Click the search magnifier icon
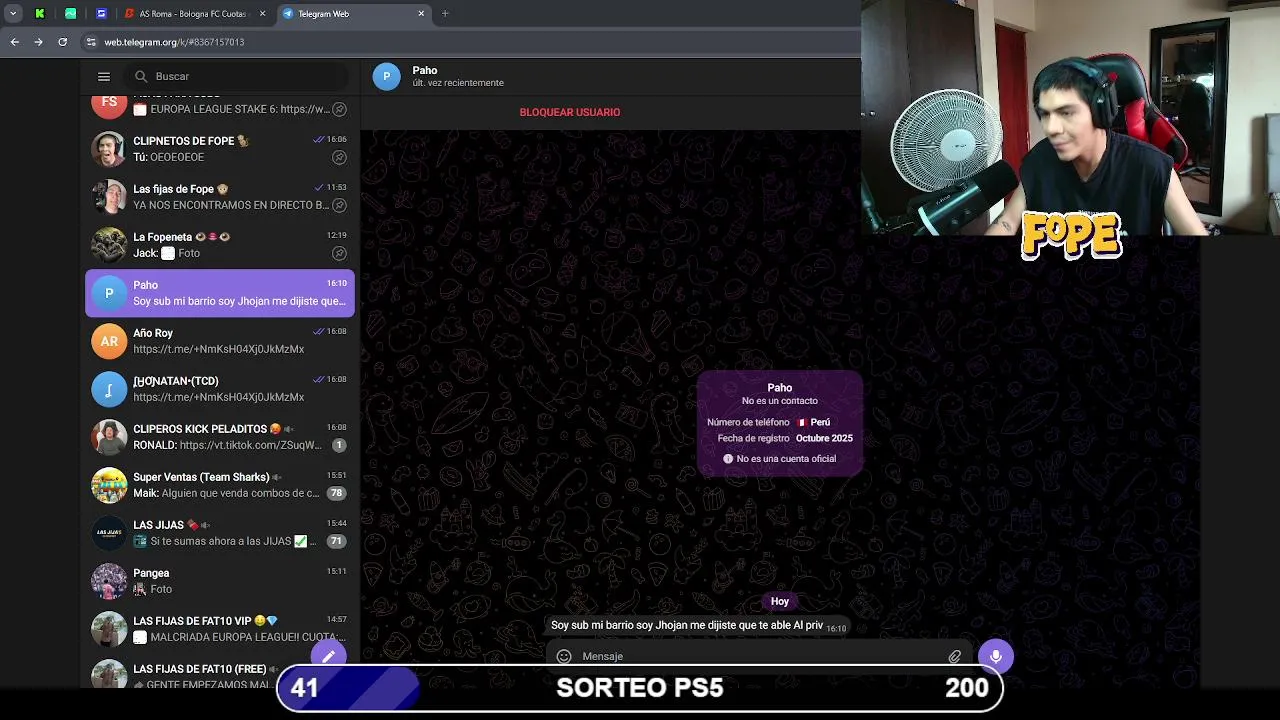 (x=141, y=76)
